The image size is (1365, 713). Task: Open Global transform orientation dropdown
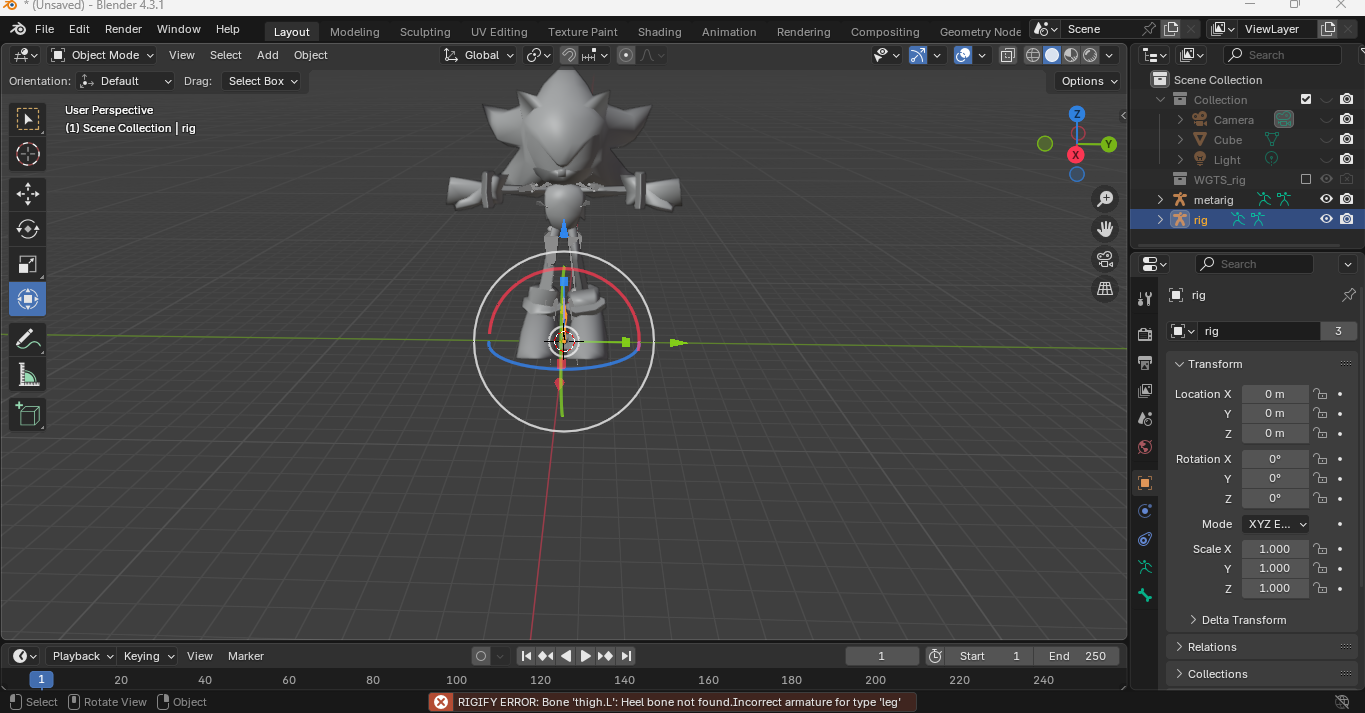tap(479, 55)
